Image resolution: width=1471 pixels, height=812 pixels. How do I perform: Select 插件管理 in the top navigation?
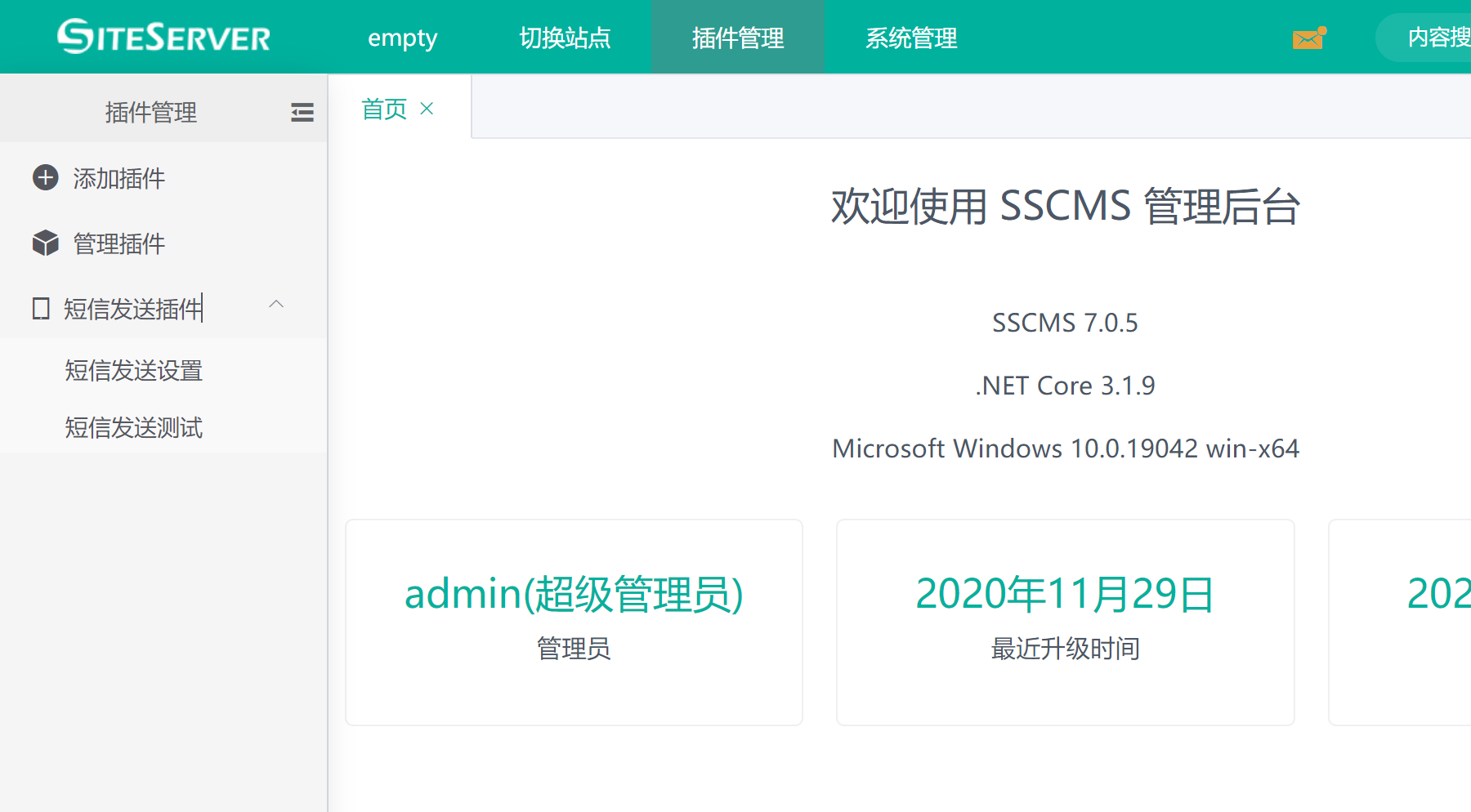pyautogui.click(x=737, y=38)
